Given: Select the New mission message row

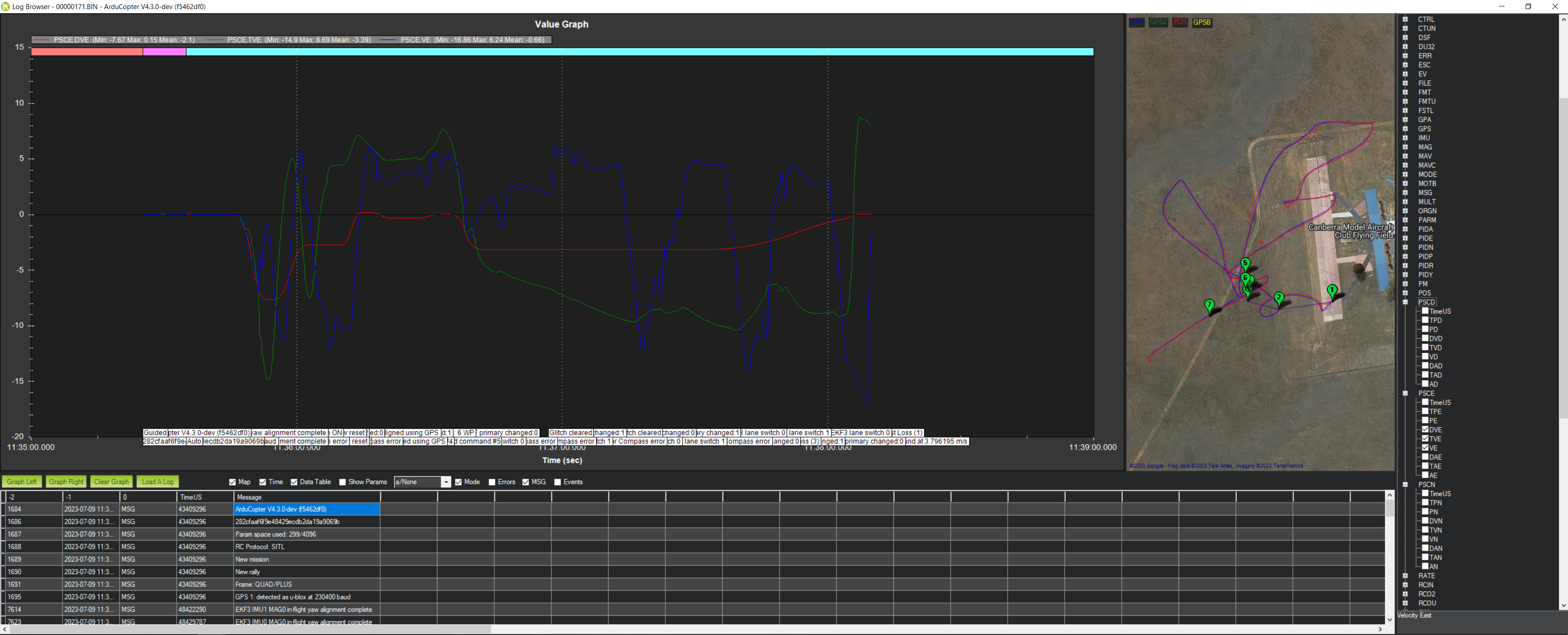Looking at the screenshot, I should tap(251, 559).
